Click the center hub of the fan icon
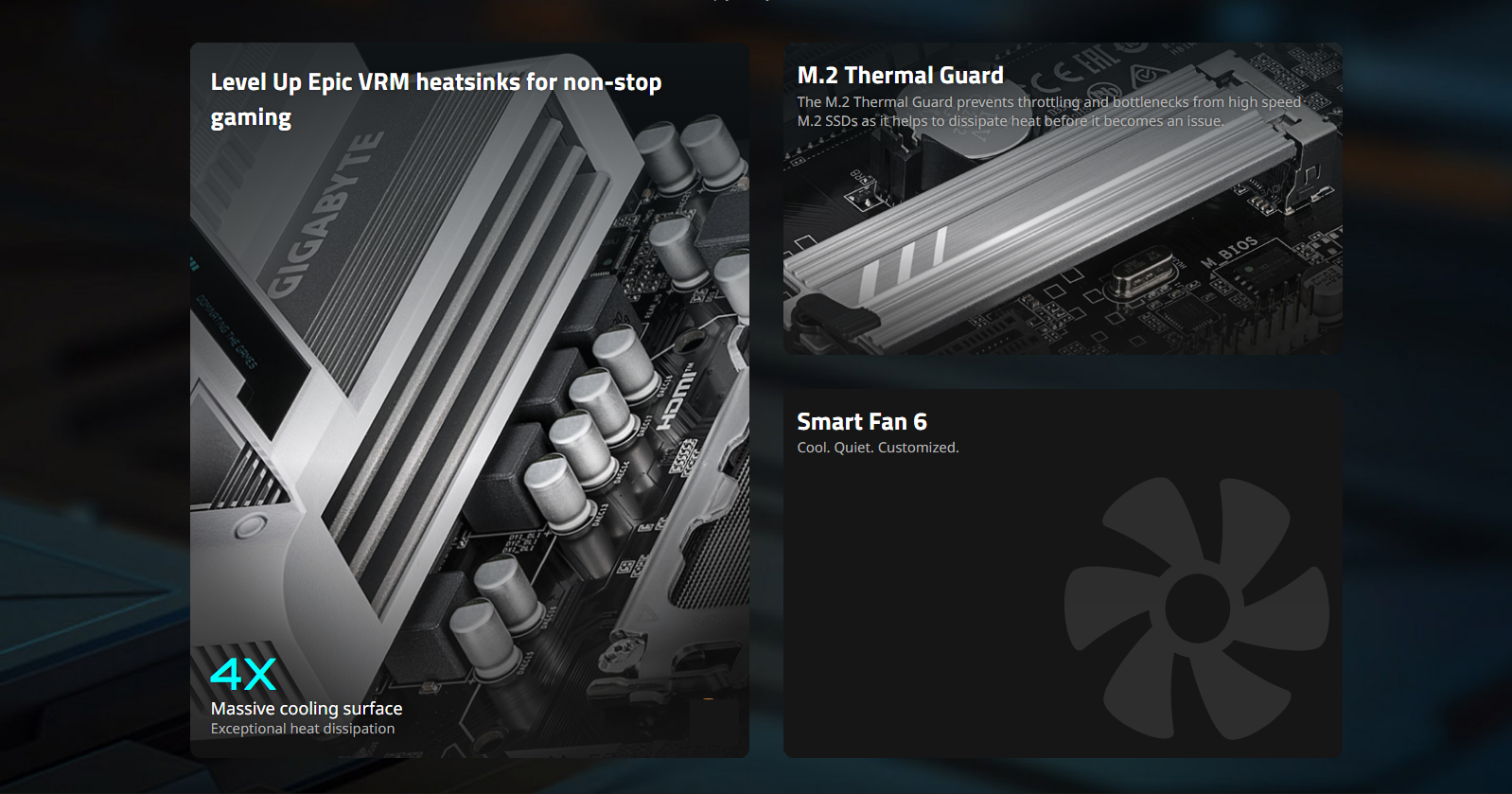Viewport: 1512px width, 794px height. (x=1197, y=608)
